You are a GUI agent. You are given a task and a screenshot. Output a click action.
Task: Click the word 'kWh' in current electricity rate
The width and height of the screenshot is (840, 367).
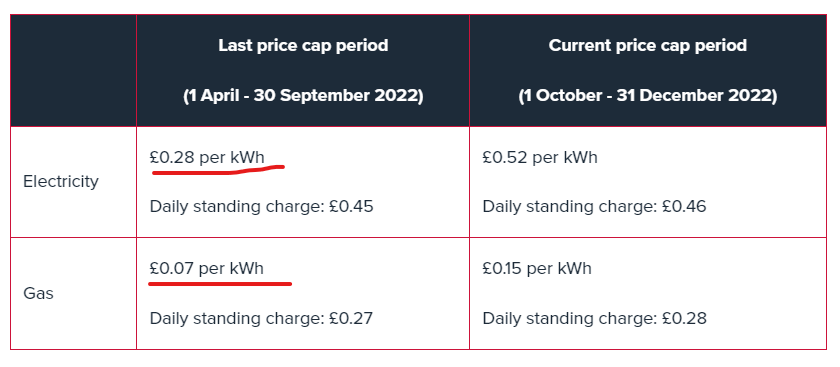click(x=580, y=158)
